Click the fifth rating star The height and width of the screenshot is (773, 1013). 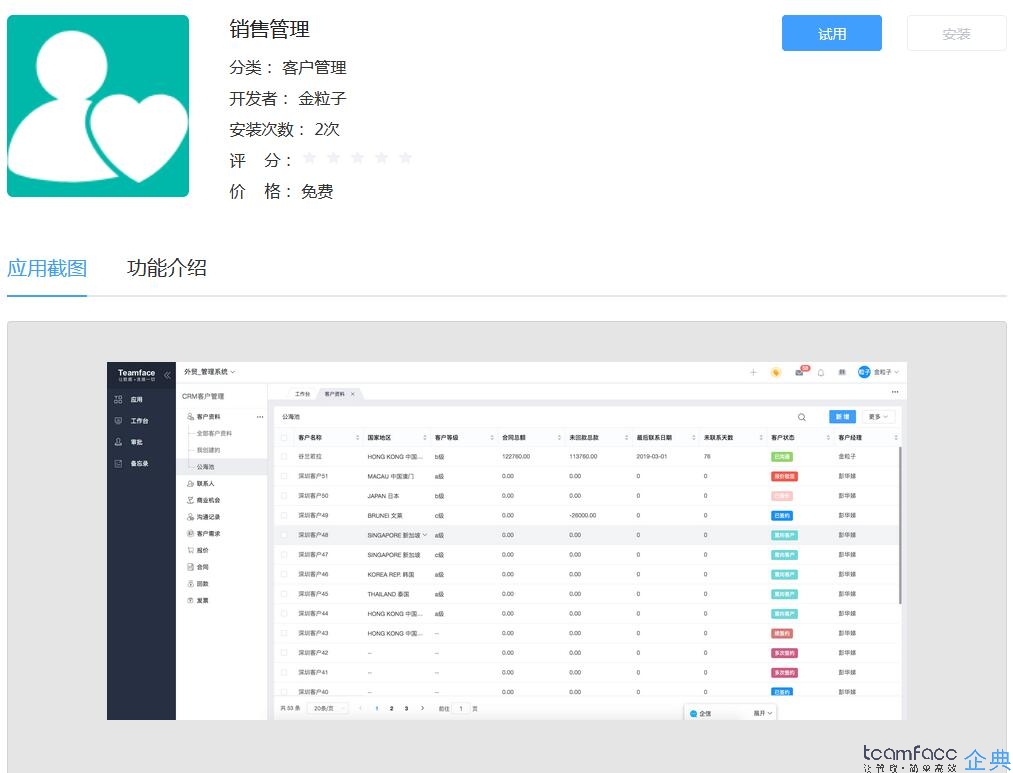click(405, 158)
